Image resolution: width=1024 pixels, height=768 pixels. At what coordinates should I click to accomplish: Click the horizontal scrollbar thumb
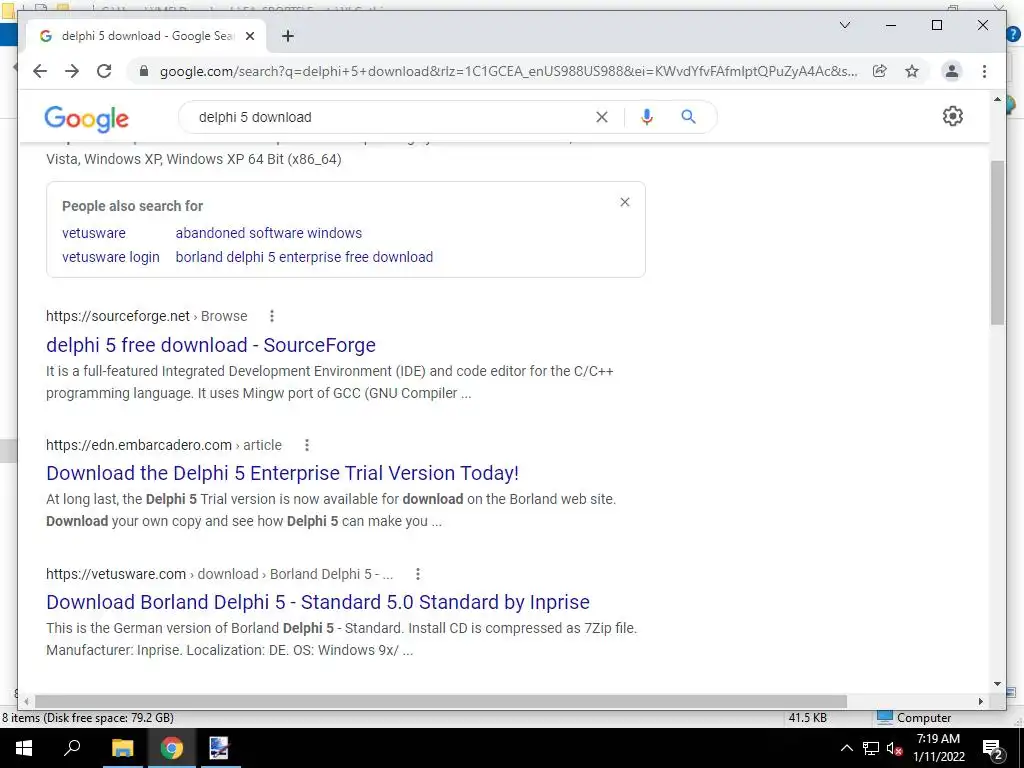[x=441, y=701]
